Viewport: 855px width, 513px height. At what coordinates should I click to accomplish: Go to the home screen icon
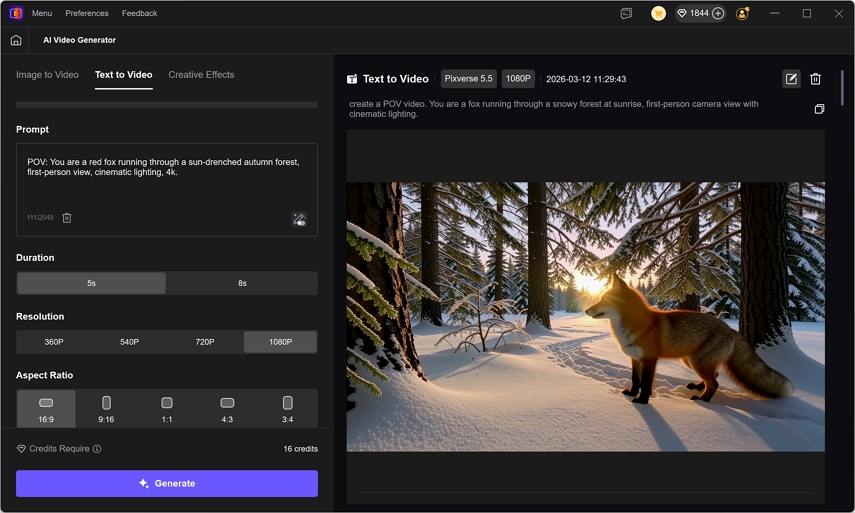[x=16, y=40]
